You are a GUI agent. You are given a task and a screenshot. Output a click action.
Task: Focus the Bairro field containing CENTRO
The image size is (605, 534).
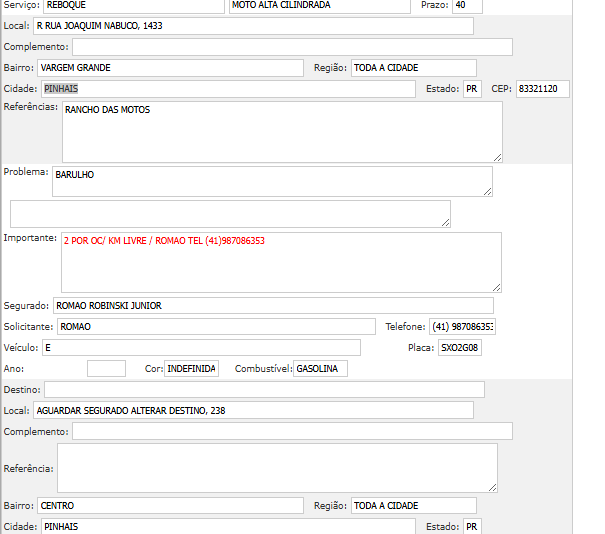tap(169, 506)
